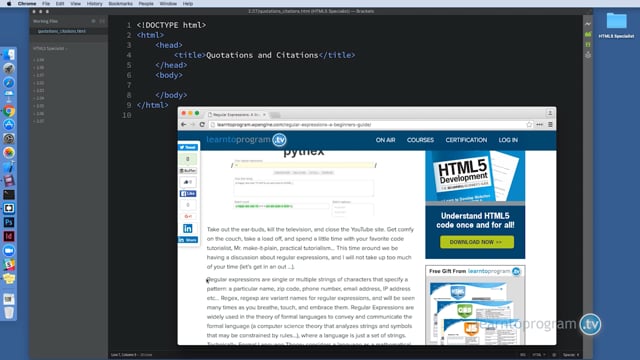Screen dimensions: 640x360
Task: Launch Photoshop from the dock
Action: (x=9, y=222)
